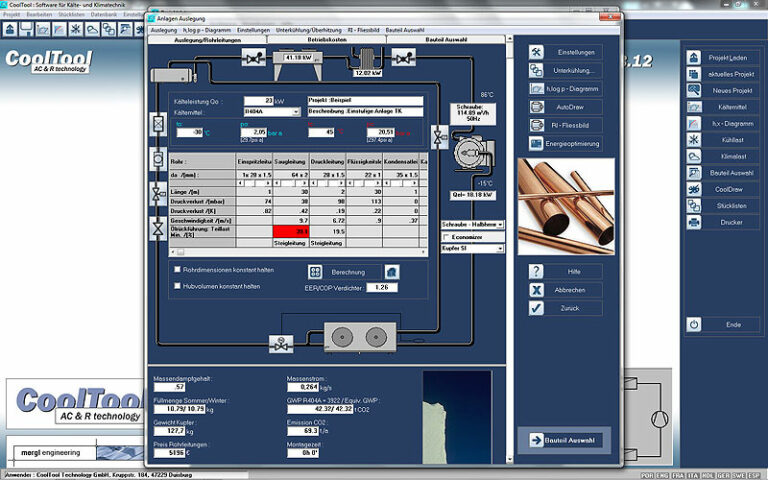Click Klimalast cloud icon in right panel

pos(694,156)
